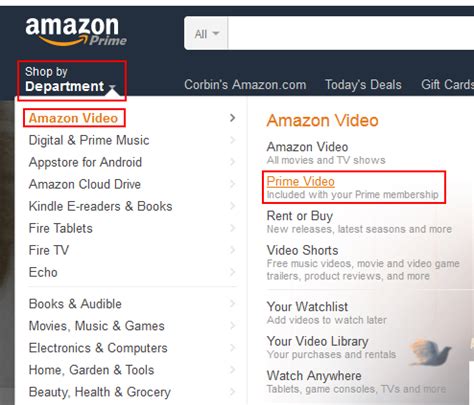Select Amazon Video in department list
Image resolution: width=474 pixels, height=405 pixels.
(x=73, y=118)
